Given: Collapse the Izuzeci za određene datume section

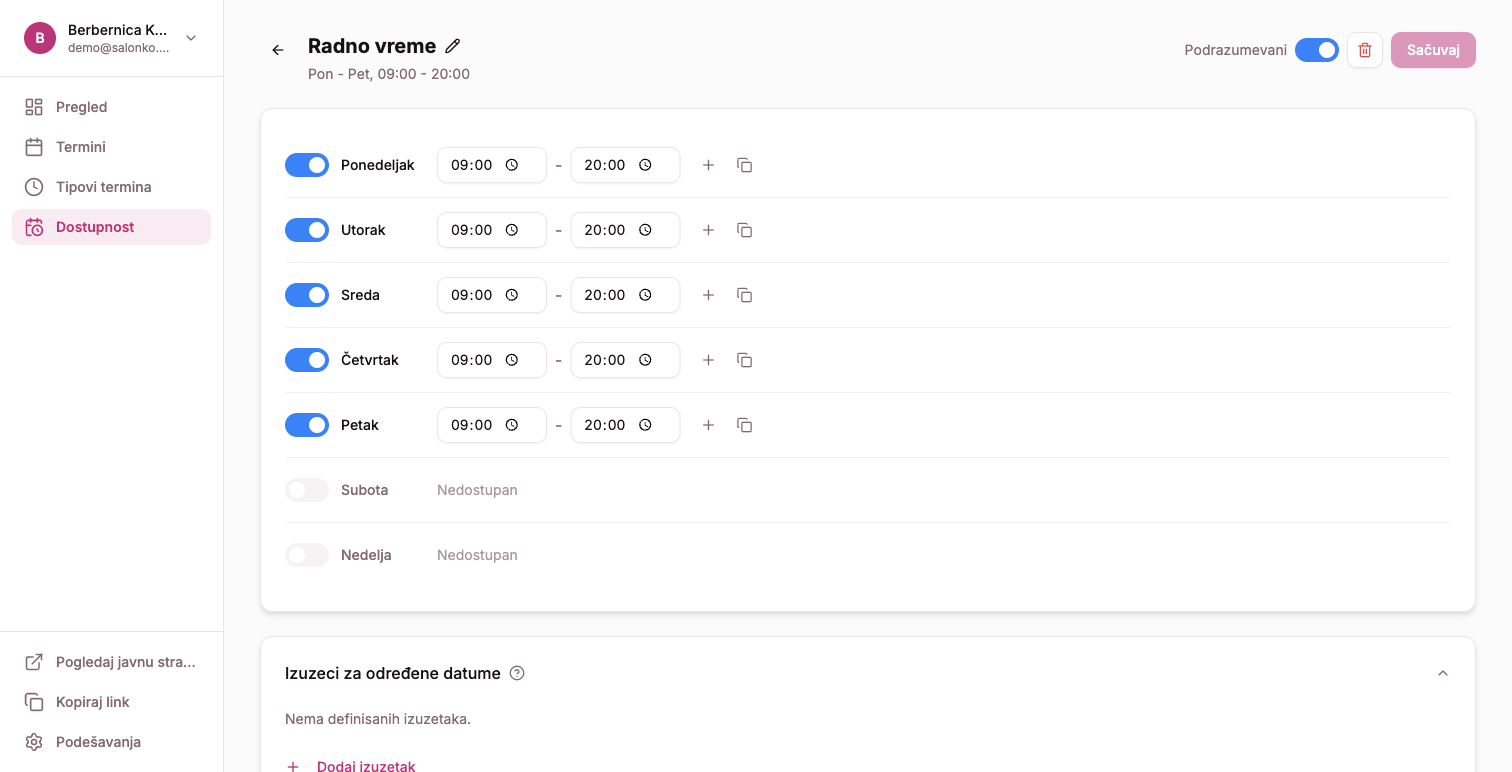Looking at the screenshot, I should tap(1442, 674).
